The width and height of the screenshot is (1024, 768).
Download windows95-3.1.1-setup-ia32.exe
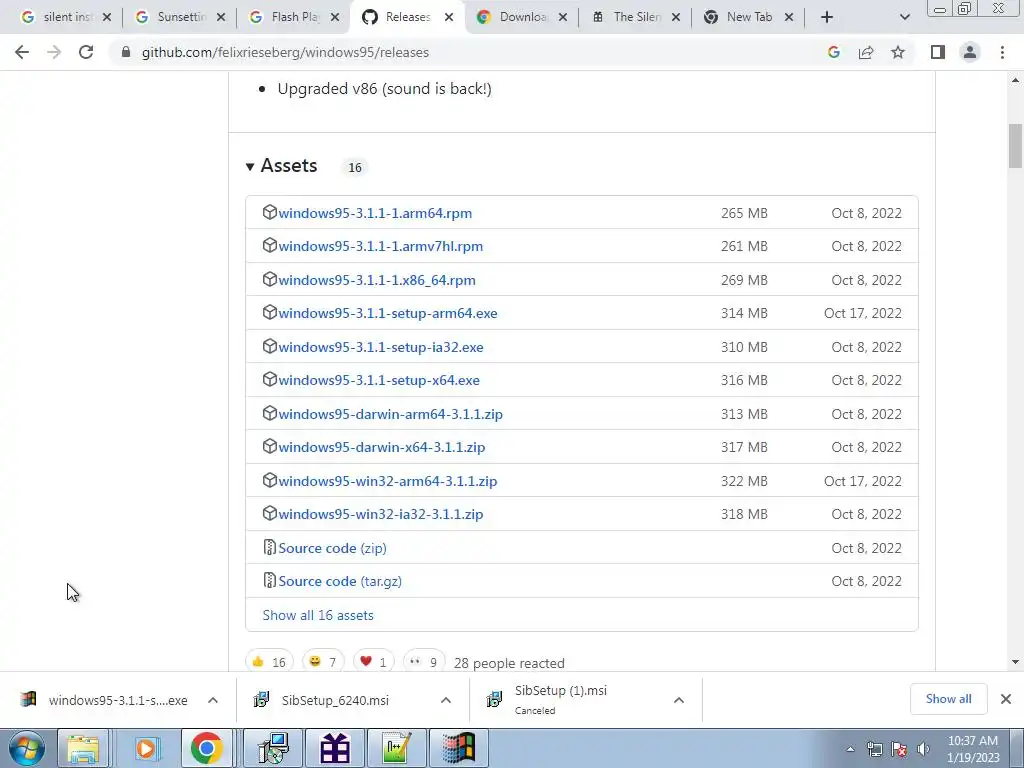point(381,347)
